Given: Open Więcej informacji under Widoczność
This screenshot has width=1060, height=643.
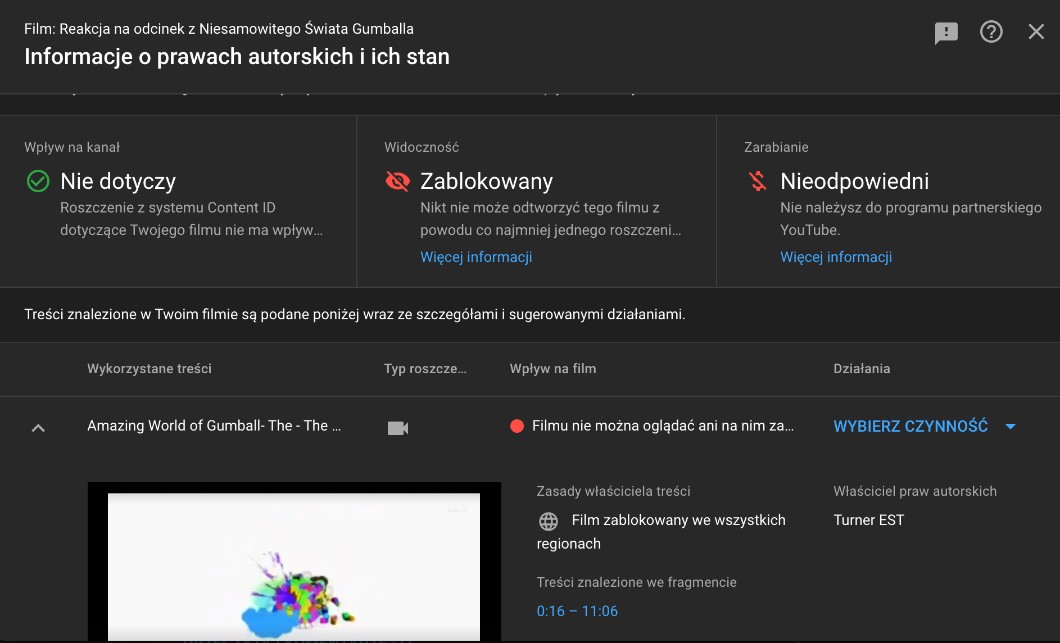Looking at the screenshot, I should pos(476,257).
